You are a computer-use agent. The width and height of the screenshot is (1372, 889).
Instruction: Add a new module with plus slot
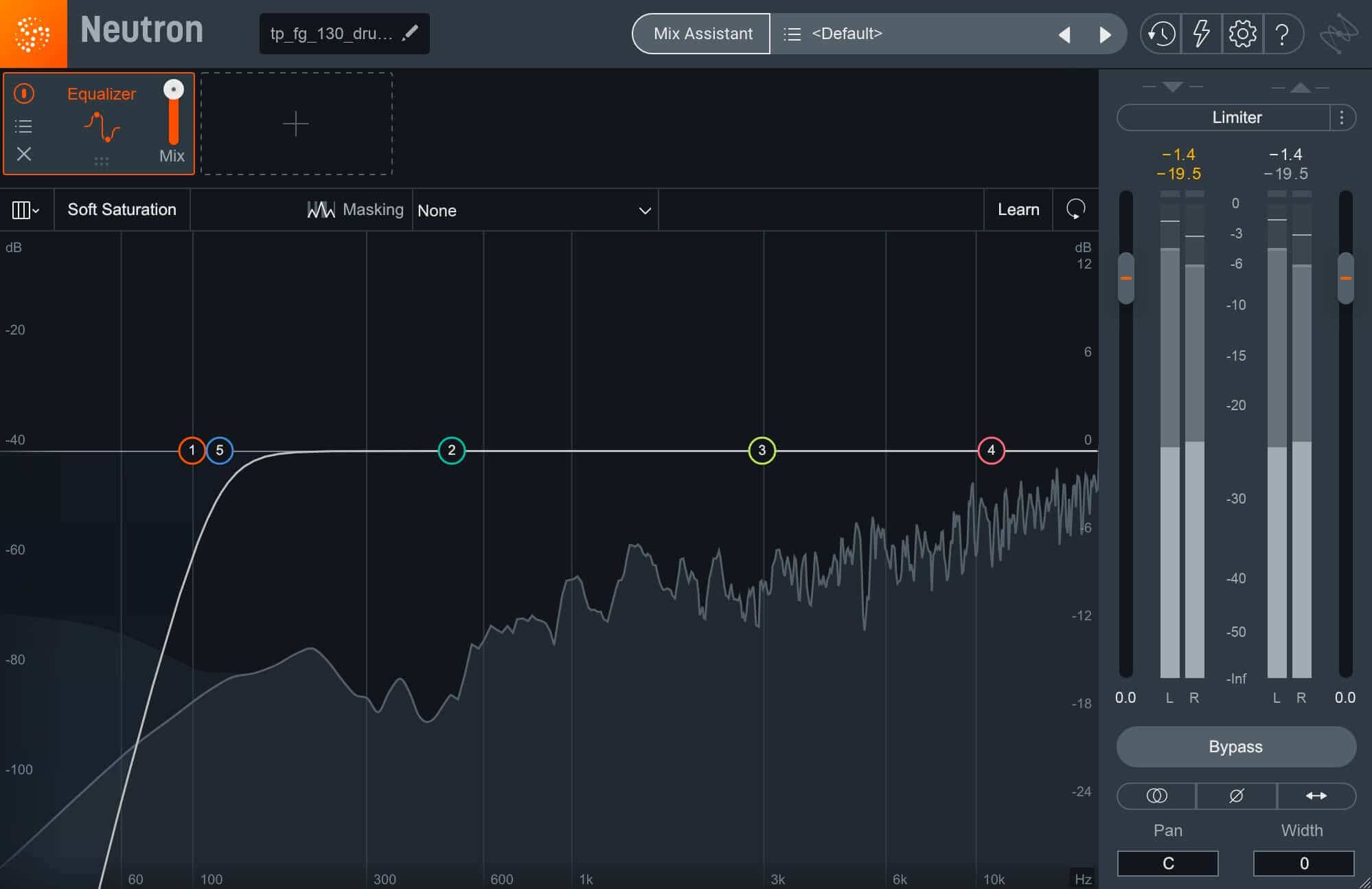click(x=296, y=124)
